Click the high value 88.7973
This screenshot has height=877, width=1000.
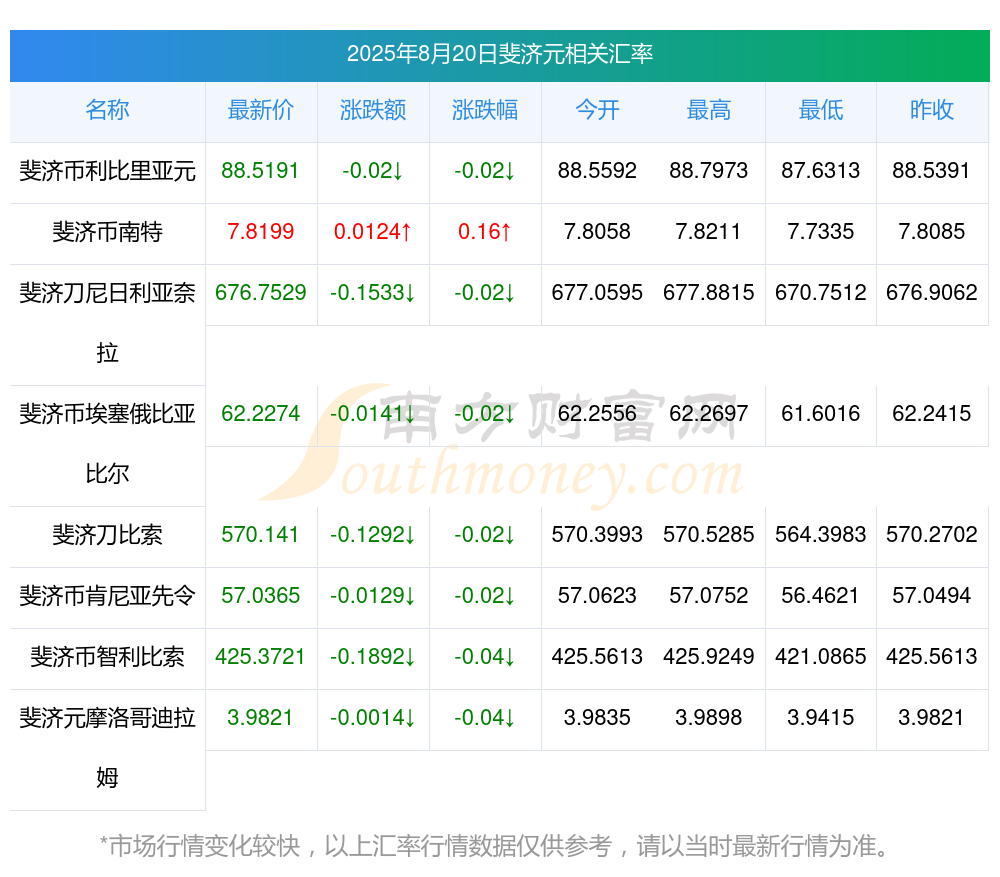pyautogui.click(x=709, y=170)
